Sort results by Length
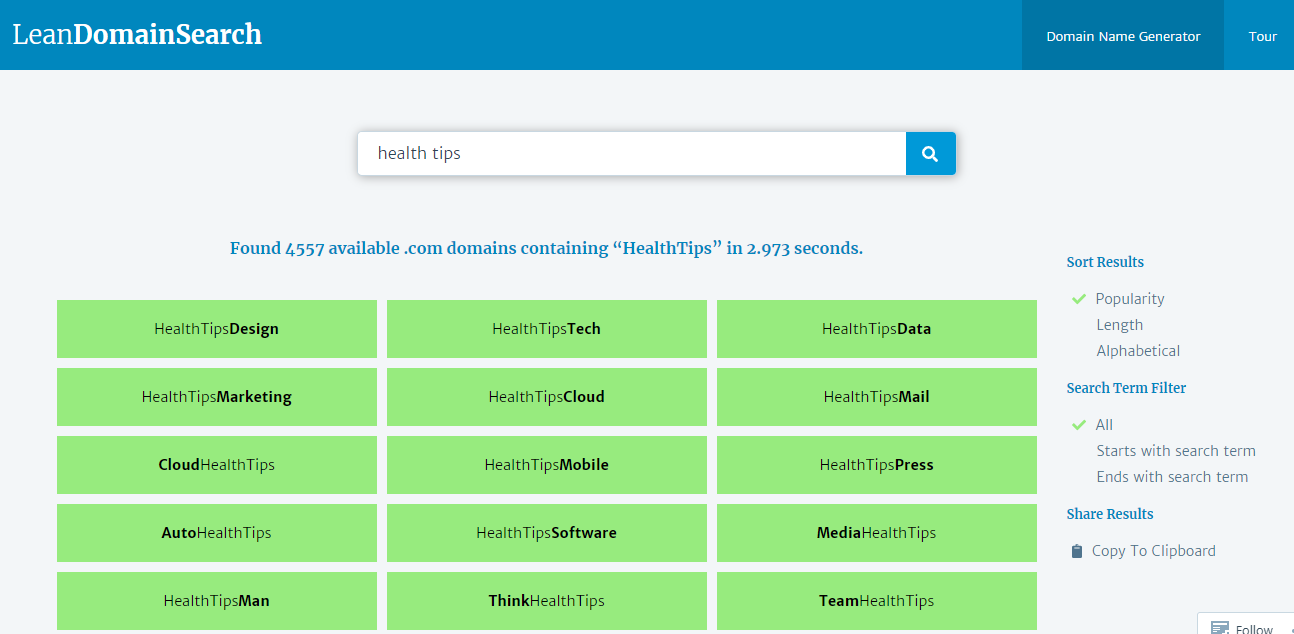 click(1119, 324)
